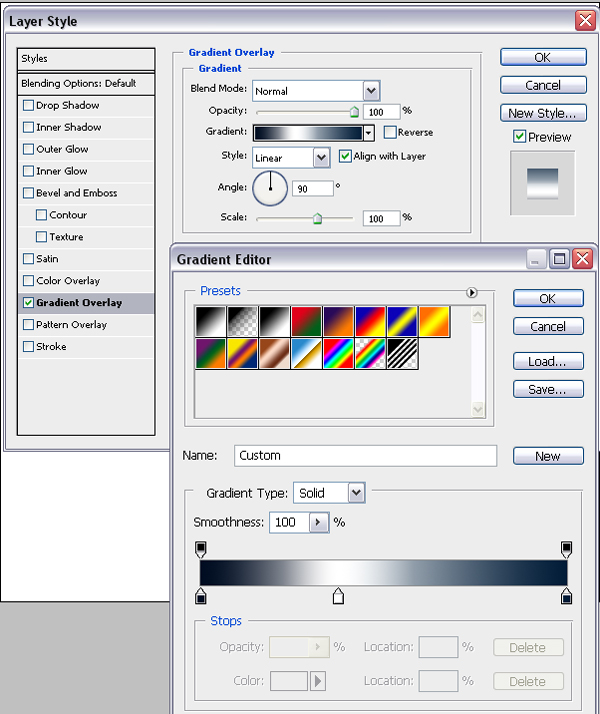Click the gradient preview swatch in Layer Style

tap(308, 133)
